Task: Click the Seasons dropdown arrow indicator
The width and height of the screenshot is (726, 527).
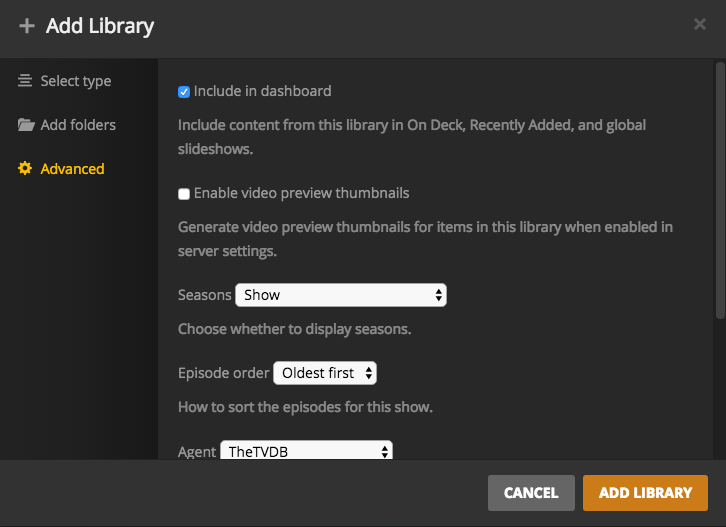Action: 438,295
